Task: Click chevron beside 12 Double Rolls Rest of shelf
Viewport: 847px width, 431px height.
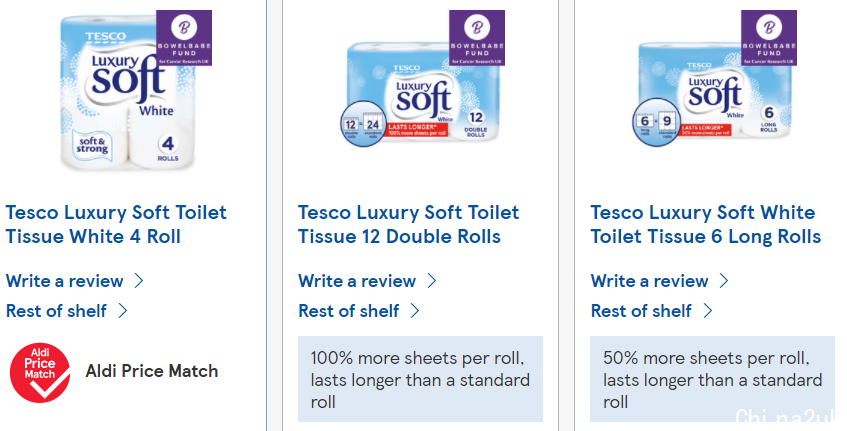Action: [x=415, y=311]
